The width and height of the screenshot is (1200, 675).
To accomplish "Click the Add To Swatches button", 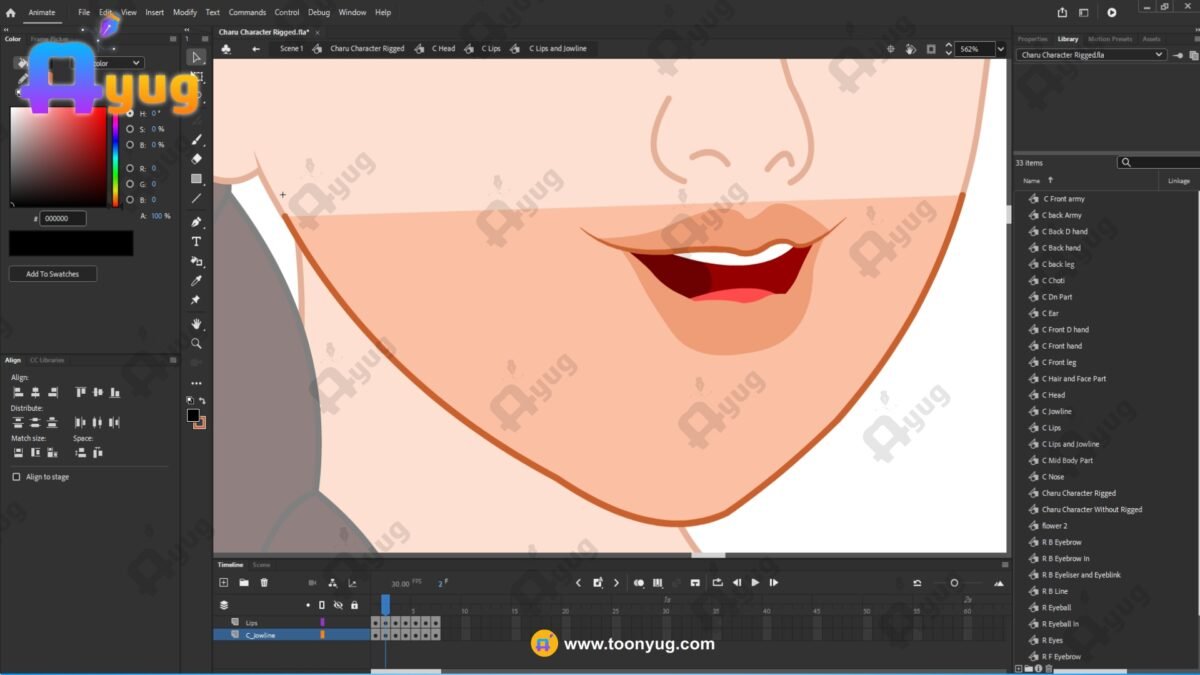I will coord(53,274).
